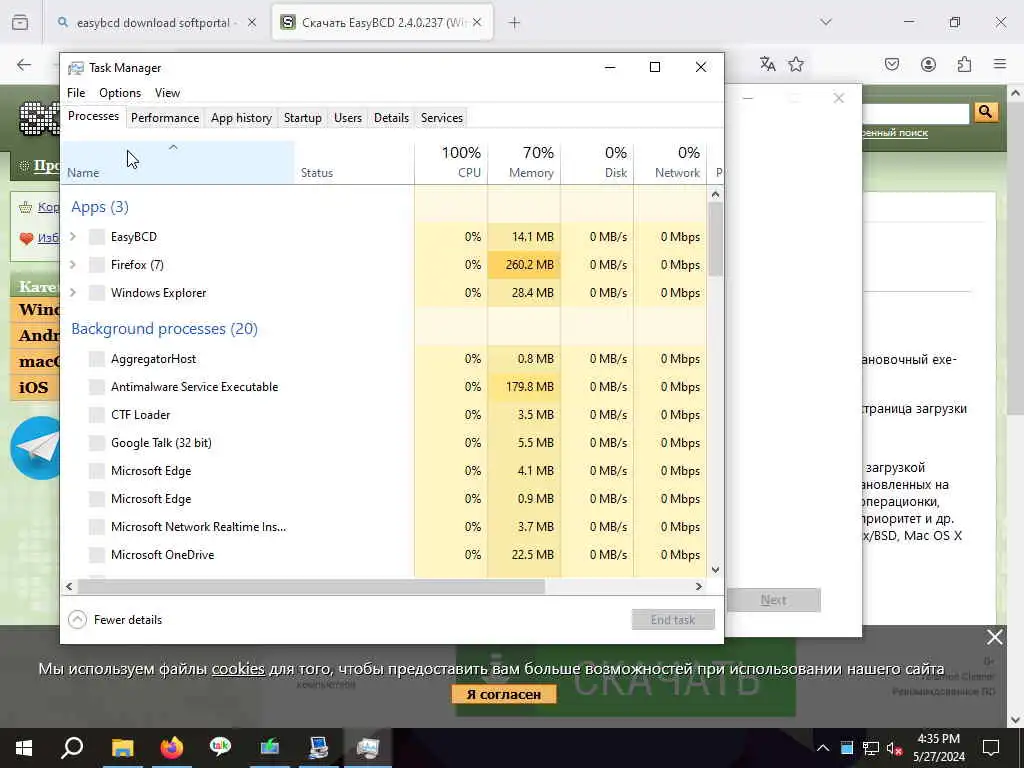Switch to the App history tab
The width and height of the screenshot is (1024, 768).
[x=241, y=118]
